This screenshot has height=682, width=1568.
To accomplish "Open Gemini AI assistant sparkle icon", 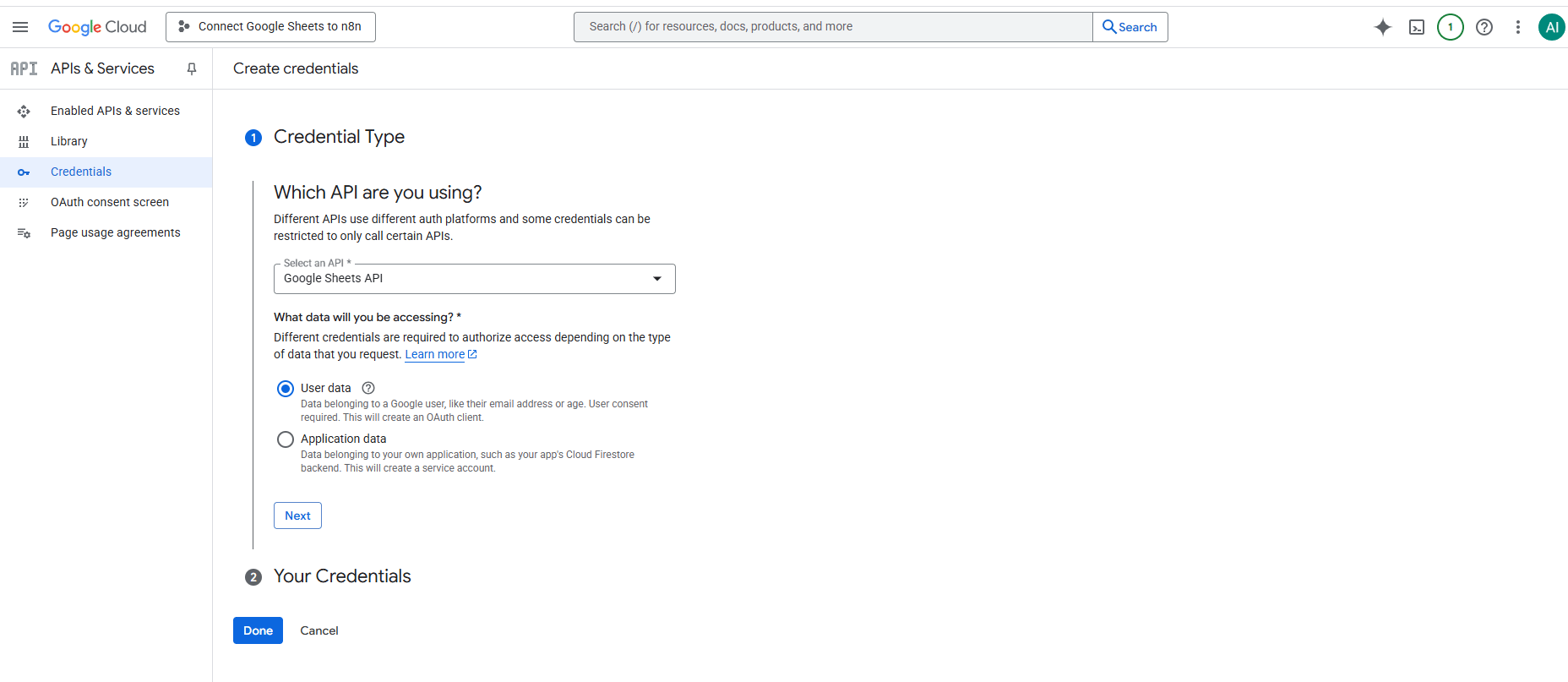I will click(1383, 27).
